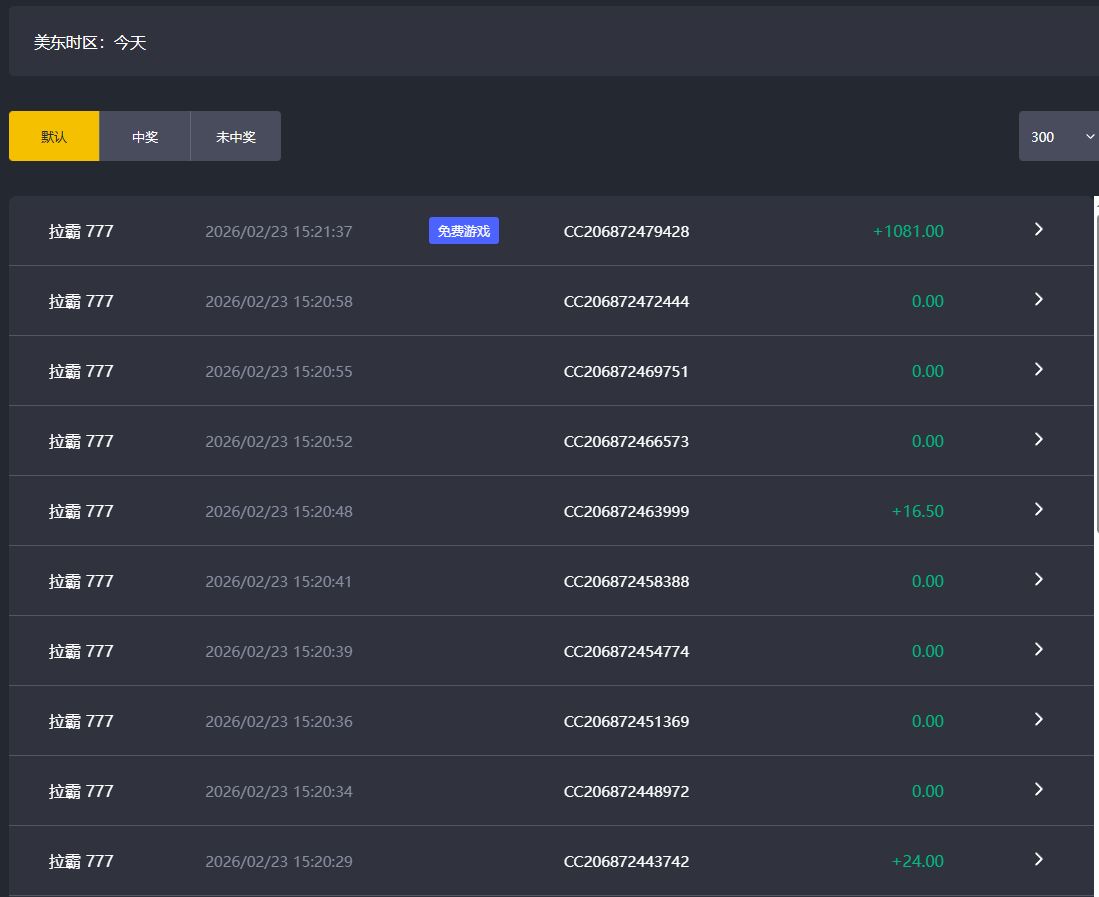Open arrow for order CC206872448972
The image size is (1099, 897).
(1038, 790)
